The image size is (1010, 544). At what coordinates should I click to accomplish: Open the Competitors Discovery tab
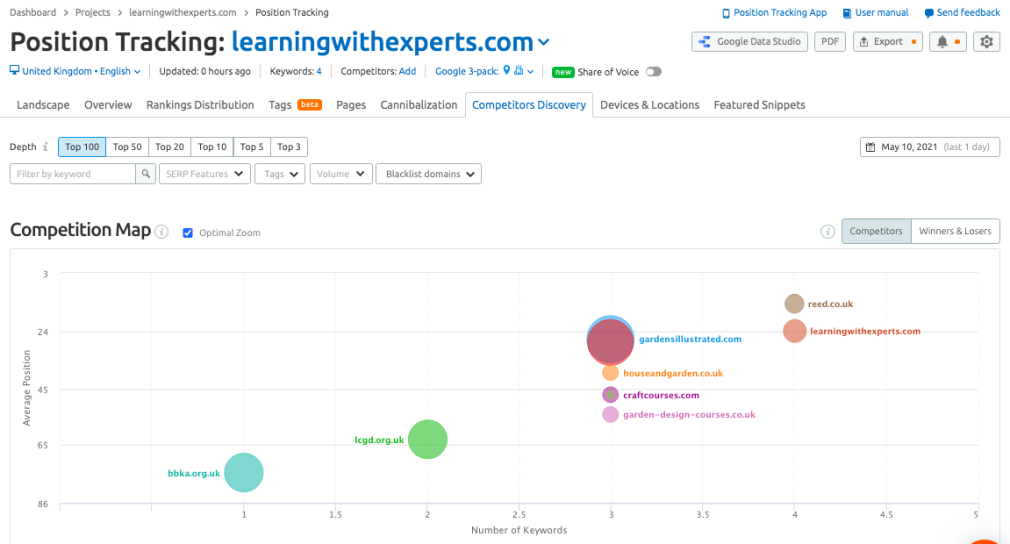[529, 105]
